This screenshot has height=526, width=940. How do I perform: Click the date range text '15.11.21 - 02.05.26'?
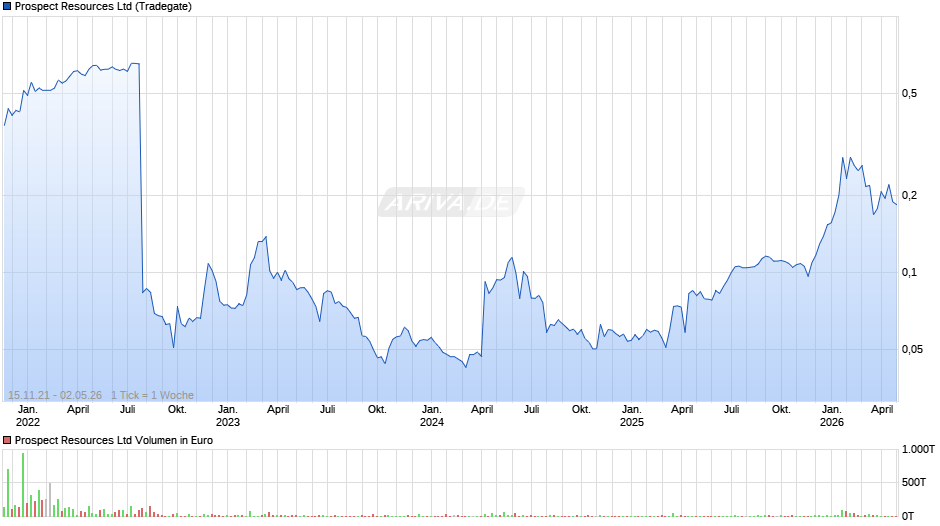tap(55, 395)
